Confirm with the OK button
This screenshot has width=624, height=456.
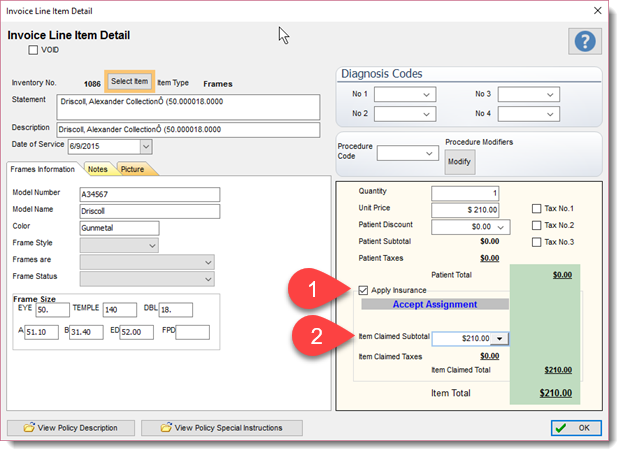pyautogui.click(x=576, y=428)
